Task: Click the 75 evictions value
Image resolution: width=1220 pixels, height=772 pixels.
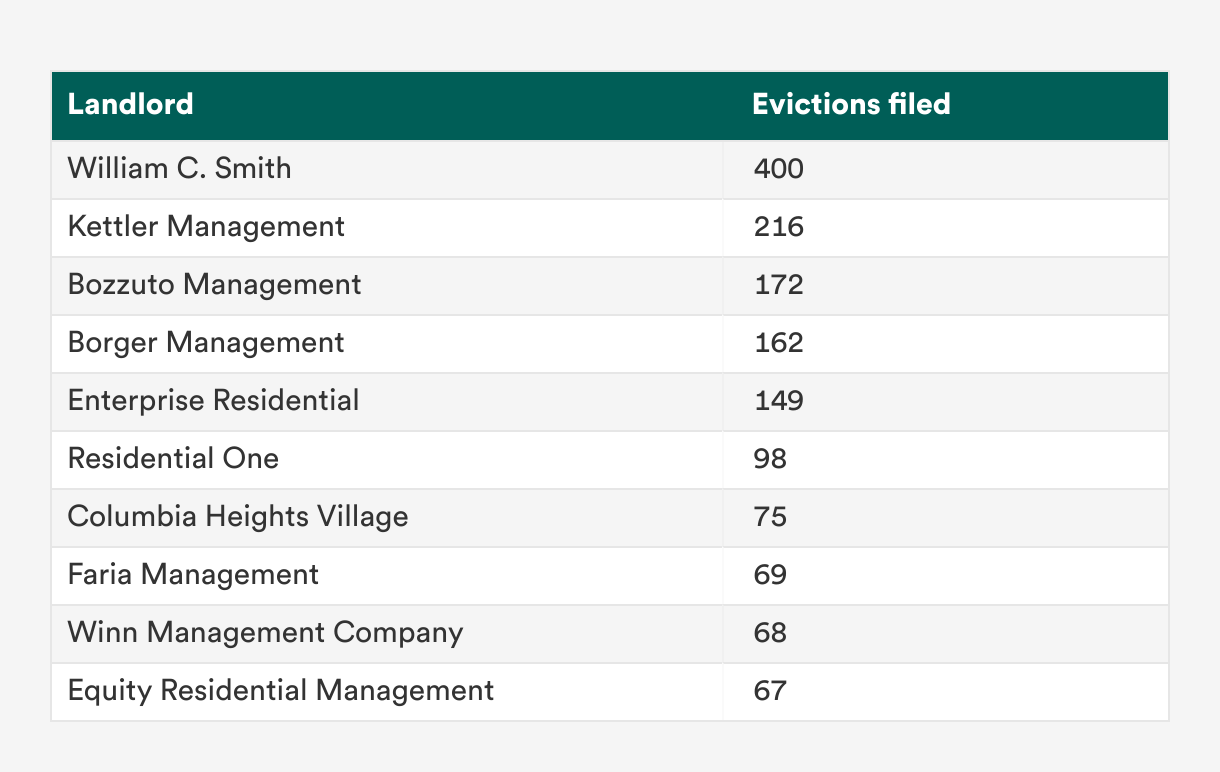Action: (x=770, y=516)
